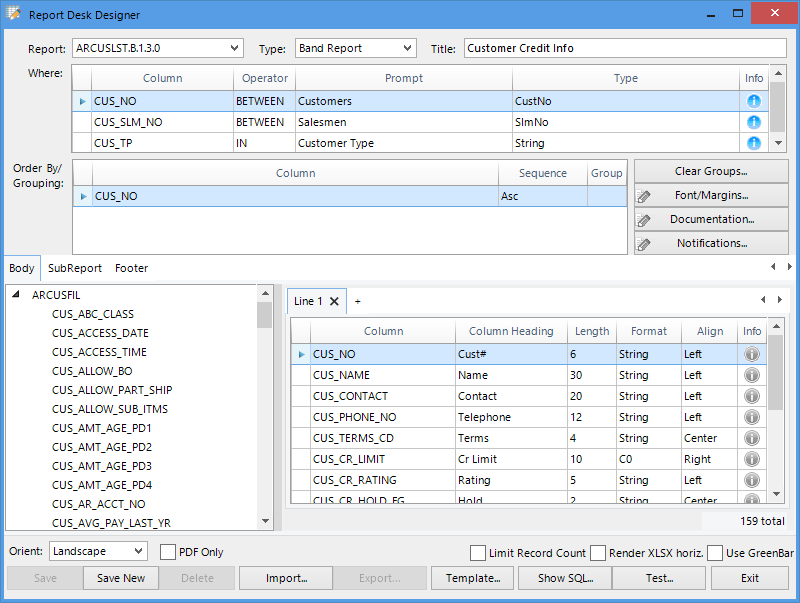Toggle Limit Record Count checkbox
This screenshot has width=800, height=603.
[478, 553]
